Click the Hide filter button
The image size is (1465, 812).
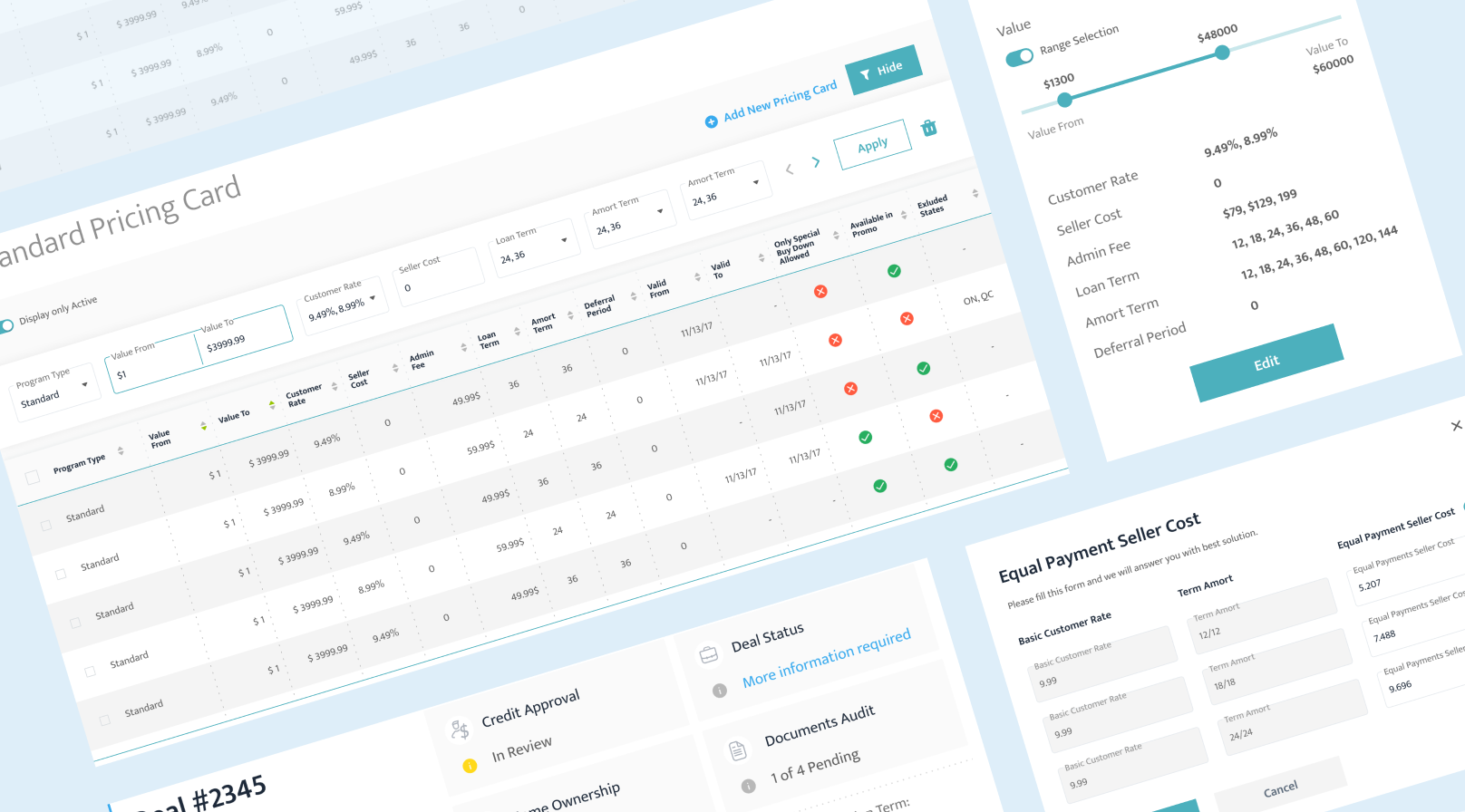click(x=883, y=69)
